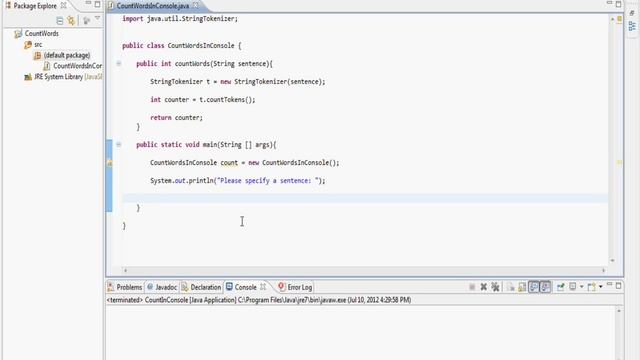Toggle show console on standard error change
The image size is (640, 360).
(545, 287)
